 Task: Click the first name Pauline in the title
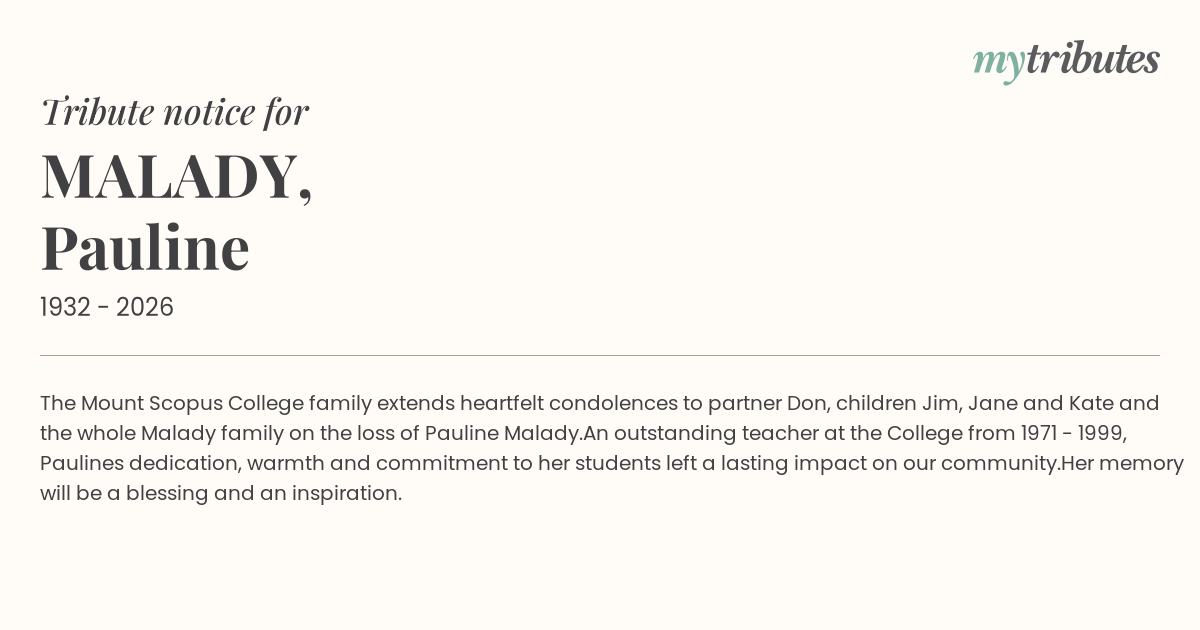pos(145,248)
